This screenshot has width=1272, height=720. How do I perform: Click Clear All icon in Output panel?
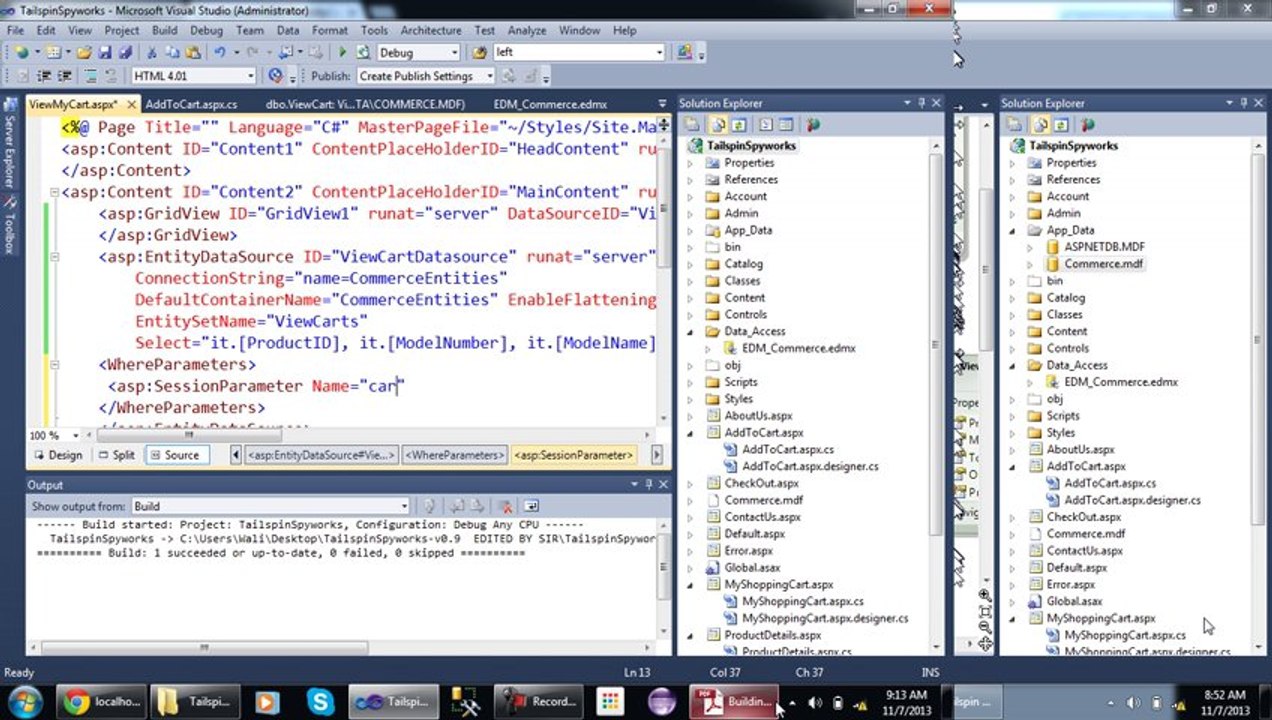pos(506,506)
